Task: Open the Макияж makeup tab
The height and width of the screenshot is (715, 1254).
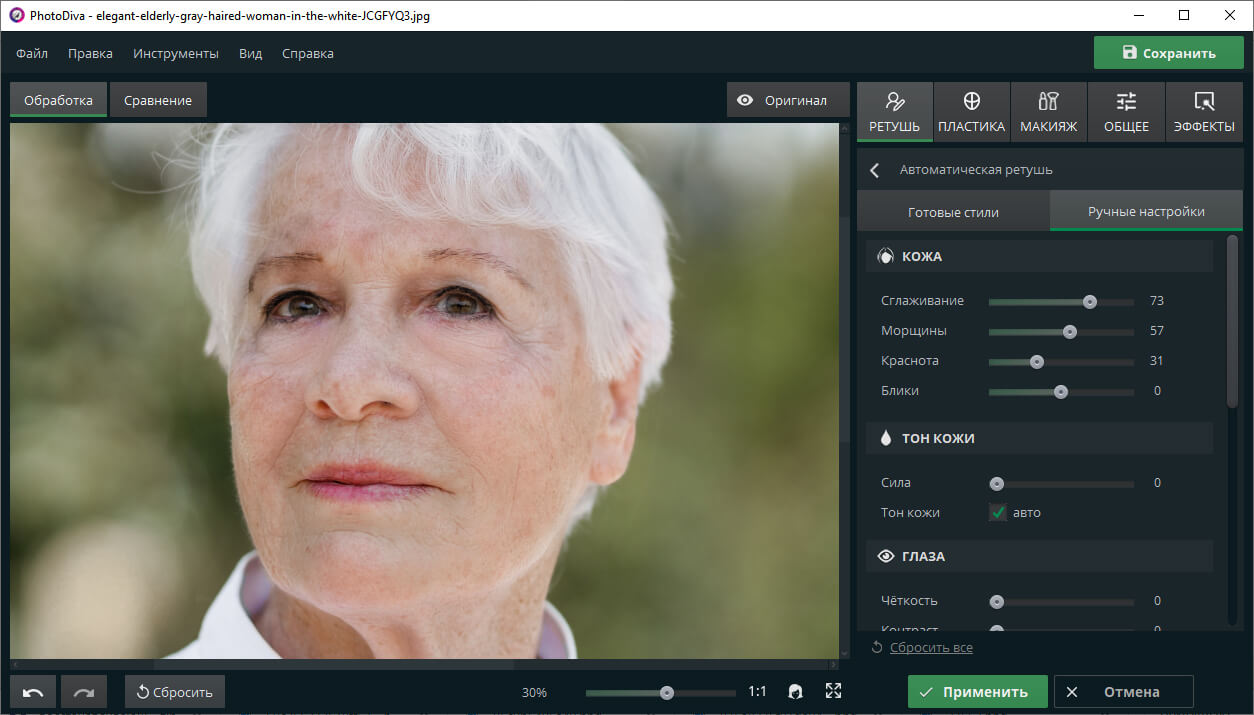Action: pyautogui.click(x=1048, y=111)
